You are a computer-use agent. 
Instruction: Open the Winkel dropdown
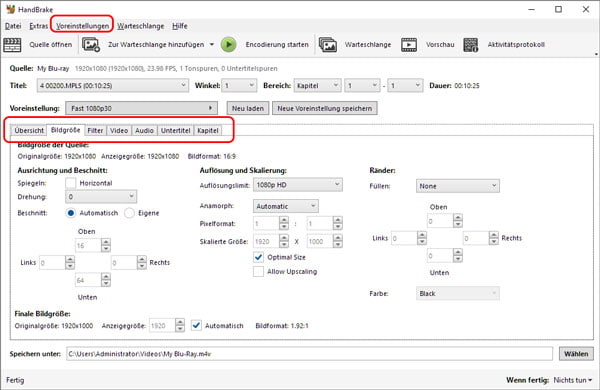click(x=240, y=85)
